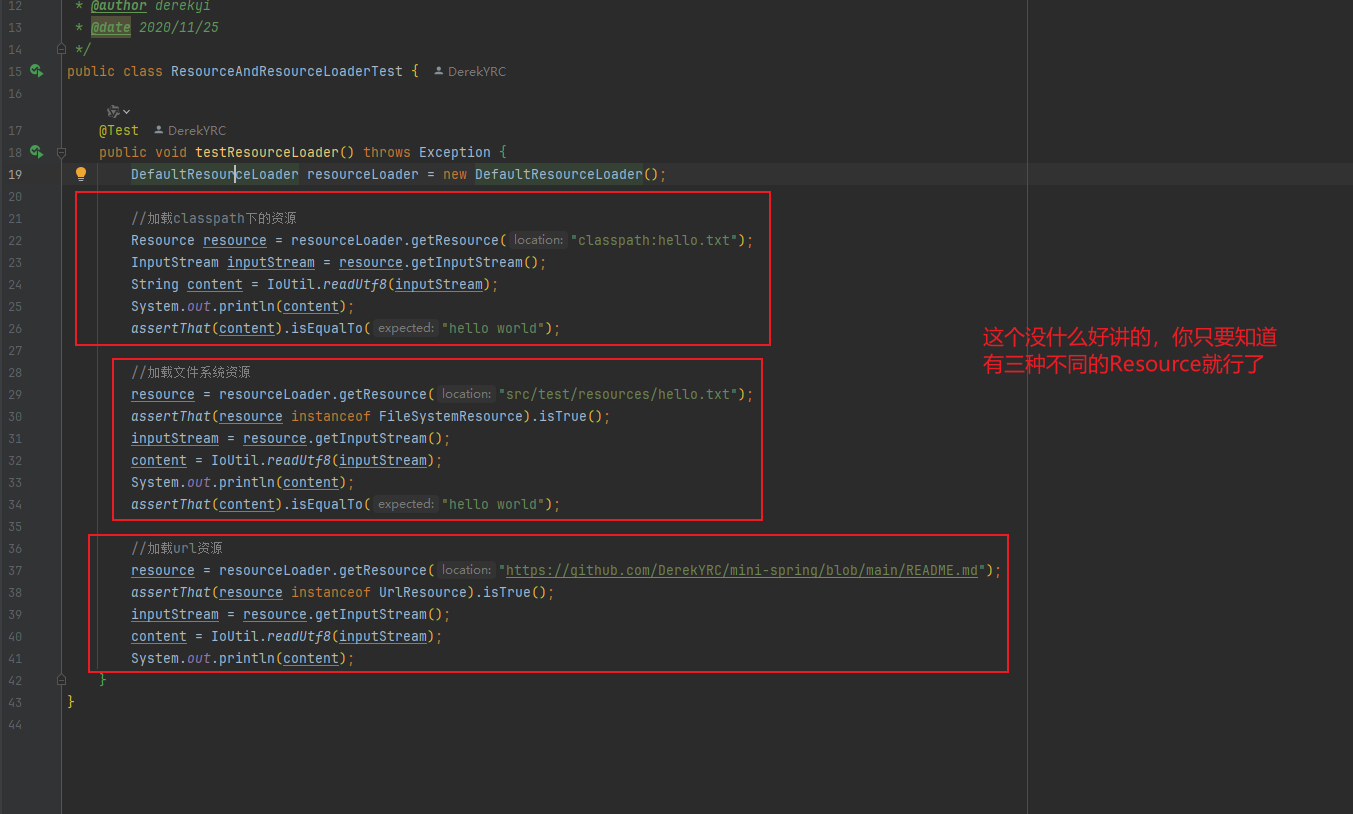Toggle the fold marker at the Javadoc comment end

click(x=62, y=49)
